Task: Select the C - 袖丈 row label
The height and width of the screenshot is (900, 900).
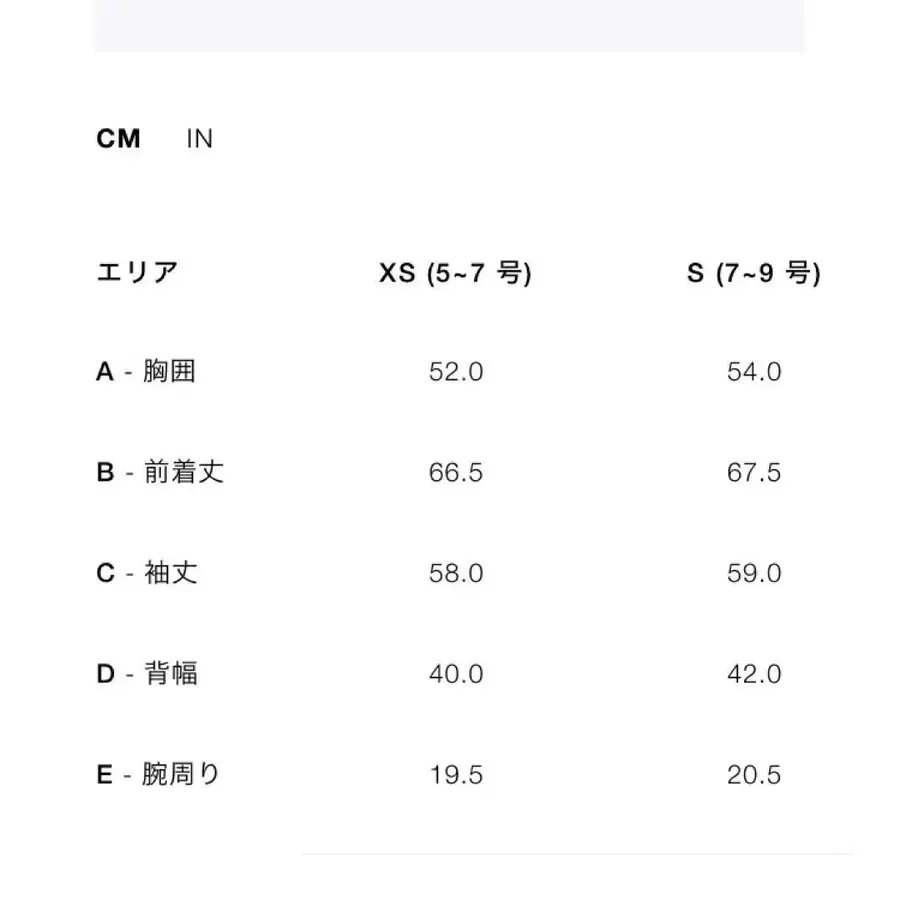Action: pyautogui.click(x=147, y=573)
